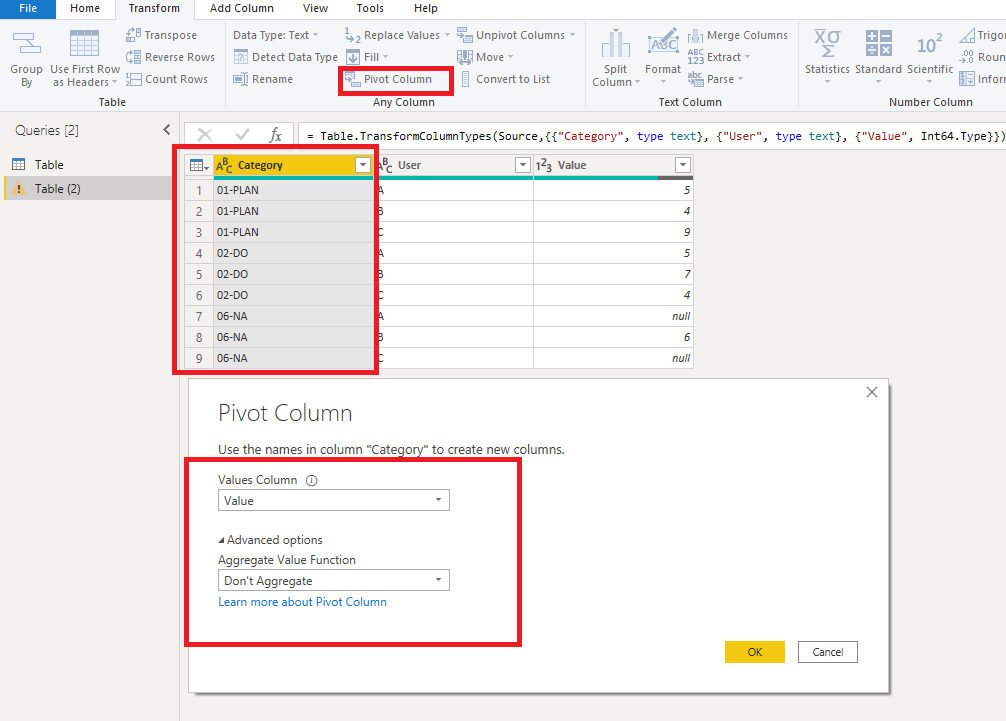Viewport: 1006px width, 721px height.
Task: Click the Split Column icon
Action: [x=616, y=44]
